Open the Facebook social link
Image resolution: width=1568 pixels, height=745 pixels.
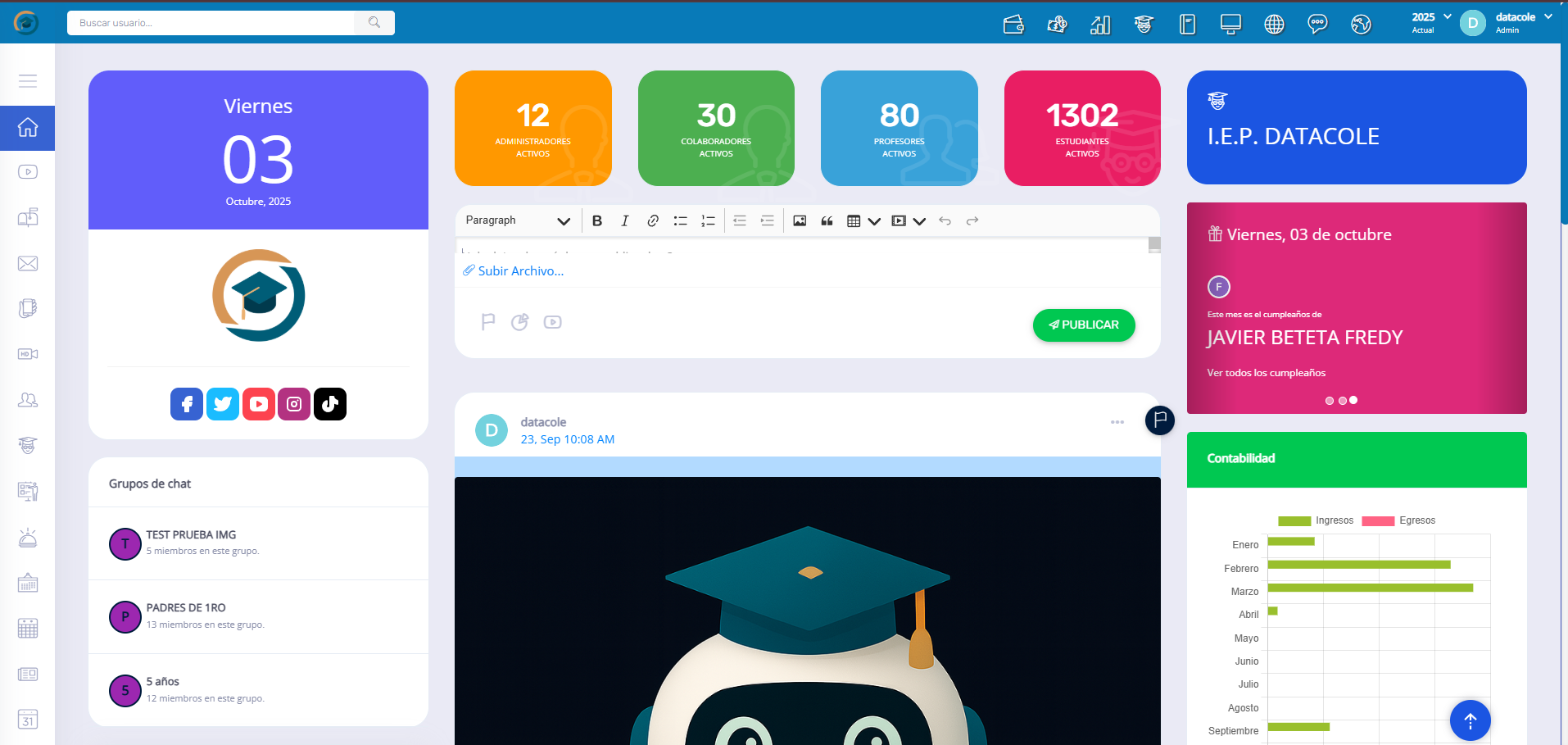(187, 404)
